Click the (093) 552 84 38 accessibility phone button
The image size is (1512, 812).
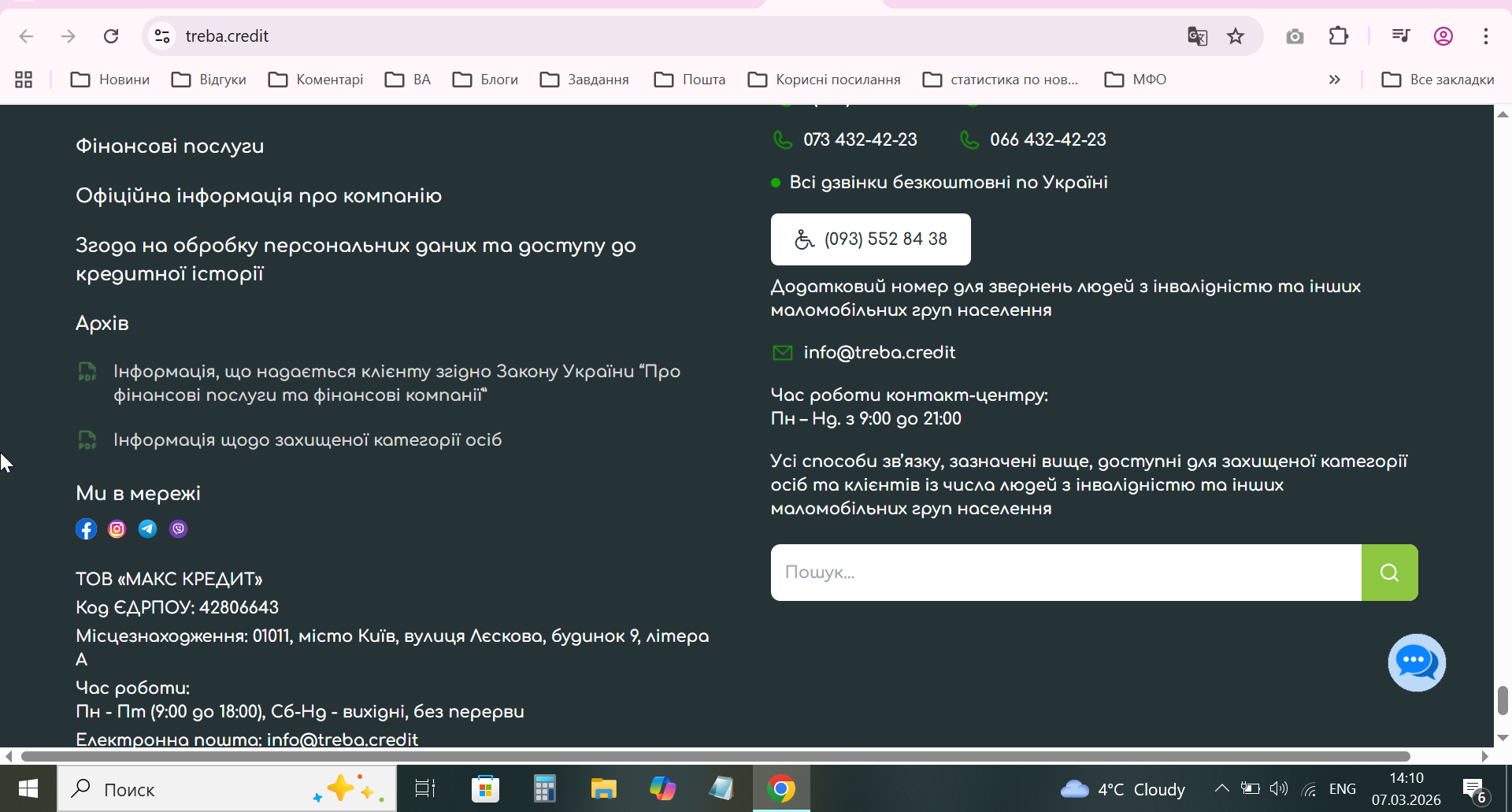871,239
